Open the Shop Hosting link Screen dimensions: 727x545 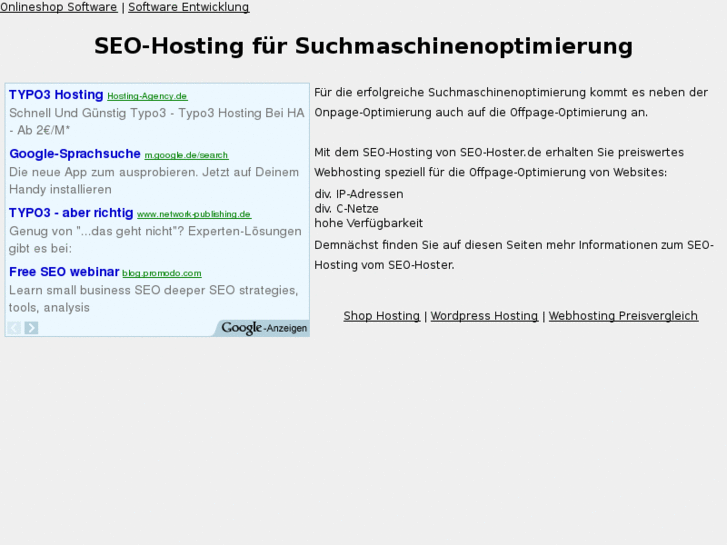[x=382, y=316]
